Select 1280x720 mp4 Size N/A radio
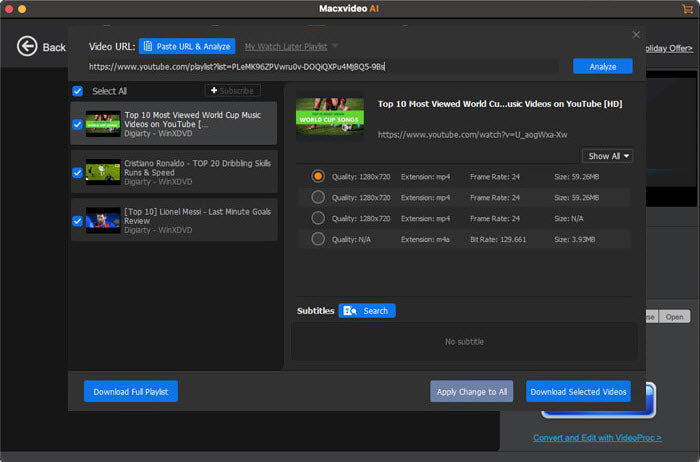 (318, 218)
